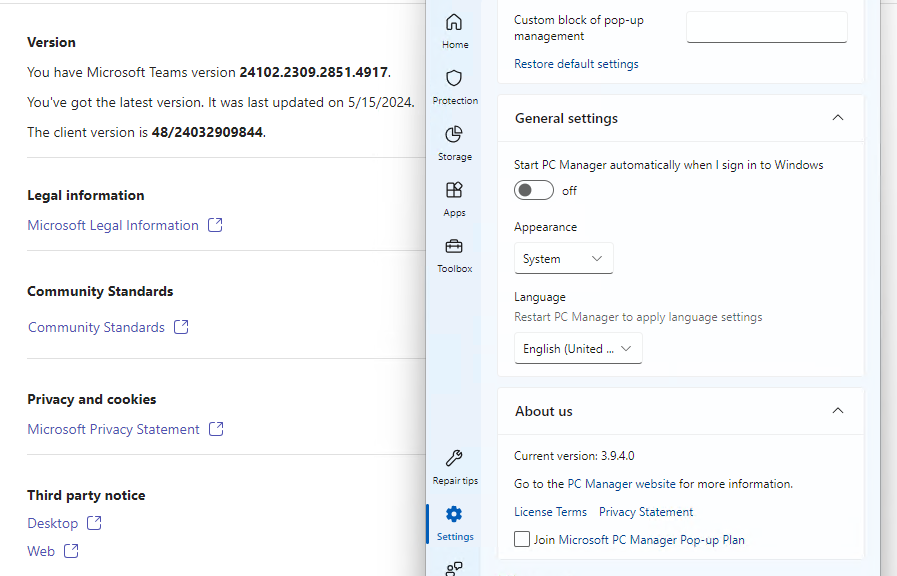
Task: Toggle Start PC Manager automatically switch
Action: 533,190
